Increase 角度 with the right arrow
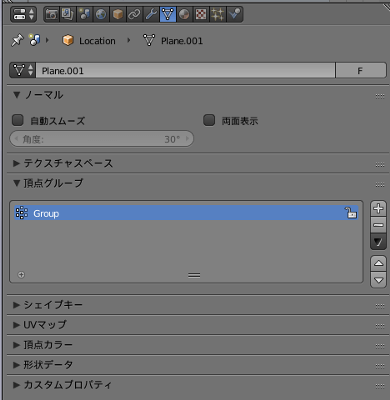Screen dimensions: 390x400 187,139
